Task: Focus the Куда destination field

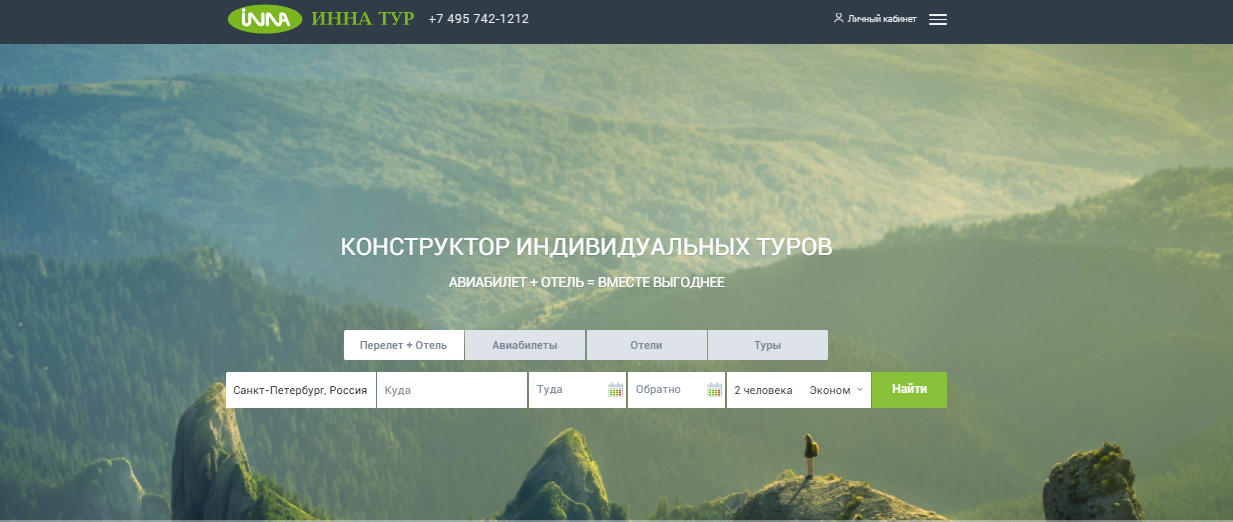Action: point(451,390)
